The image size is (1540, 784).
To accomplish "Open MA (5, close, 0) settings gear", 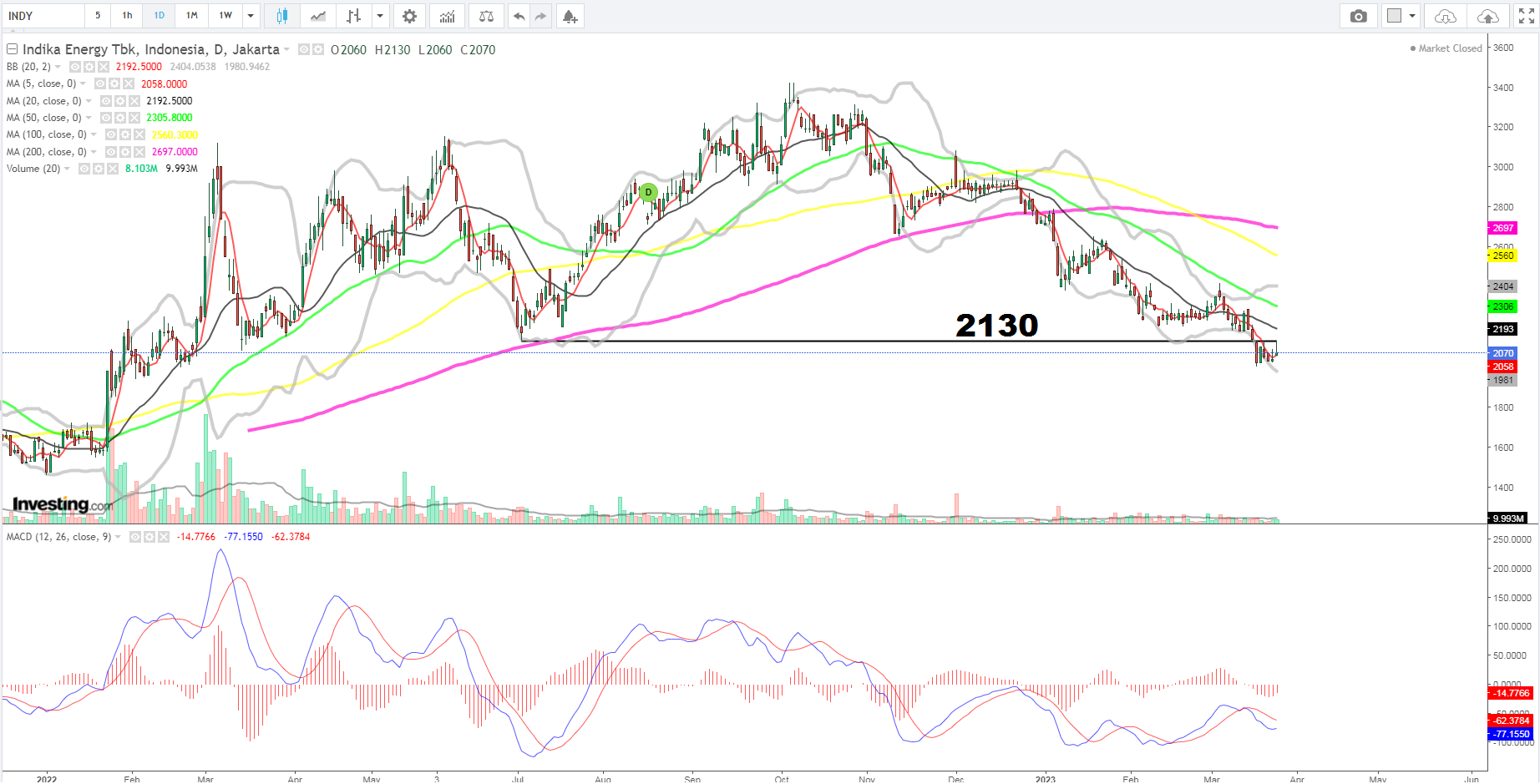I will point(114,83).
